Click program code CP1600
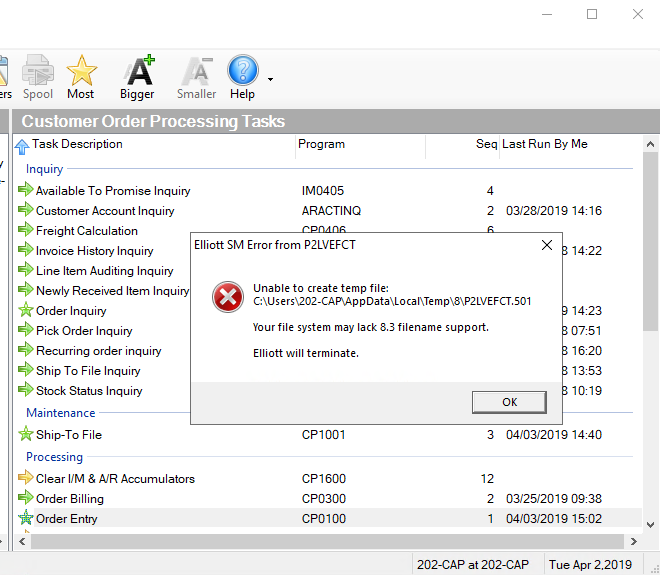 324,479
